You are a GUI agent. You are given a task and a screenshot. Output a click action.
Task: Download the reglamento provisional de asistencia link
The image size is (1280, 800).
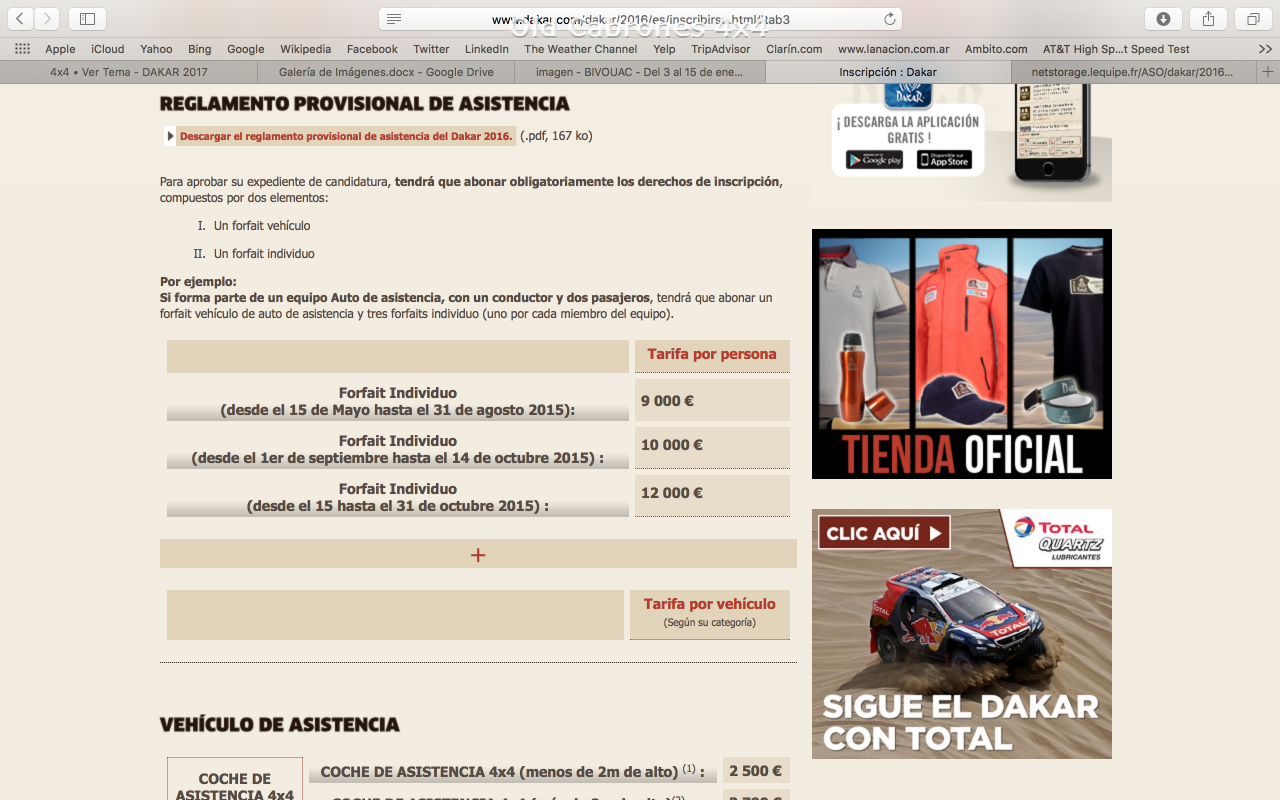(346, 136)
